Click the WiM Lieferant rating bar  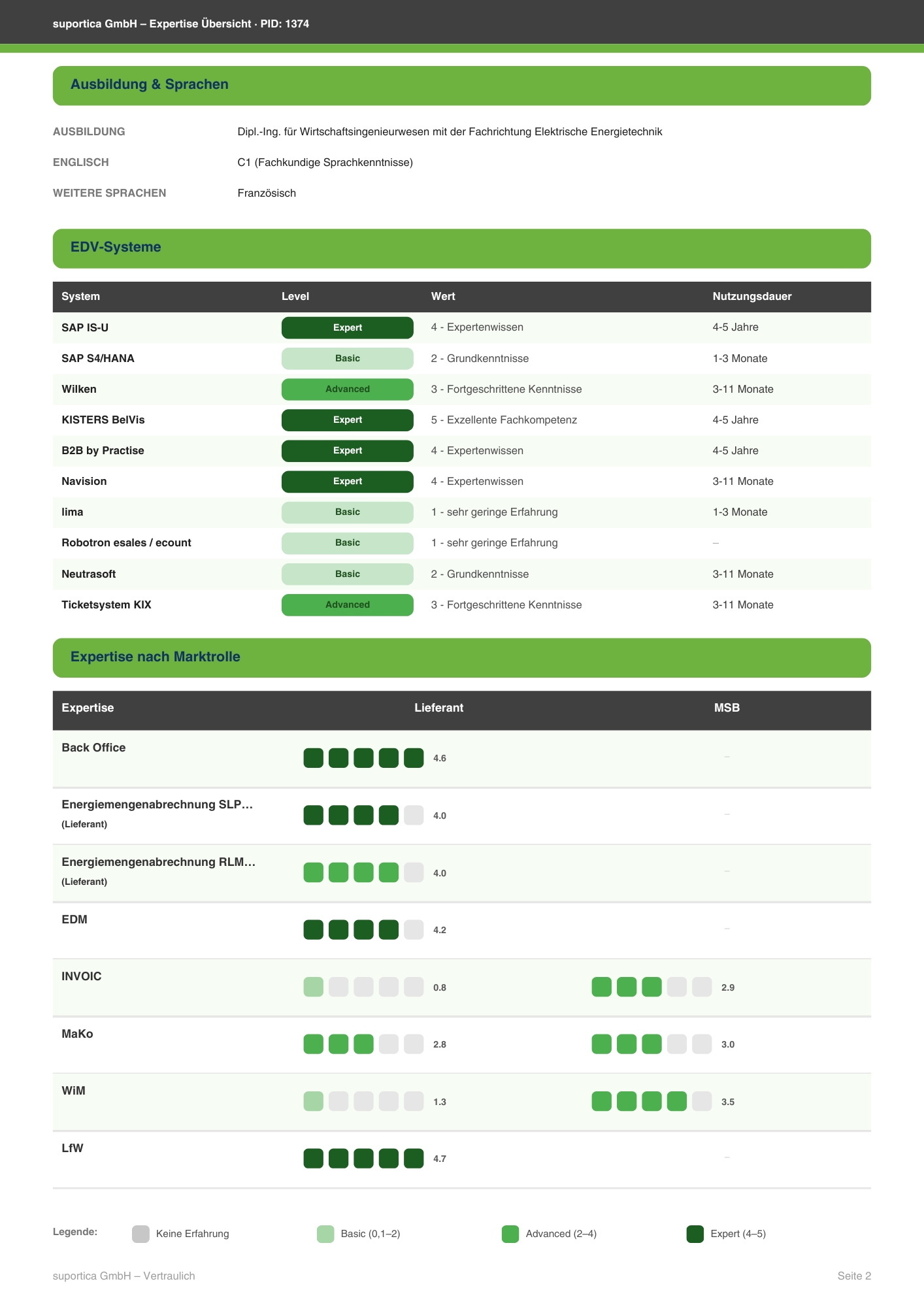[363, 1101]
